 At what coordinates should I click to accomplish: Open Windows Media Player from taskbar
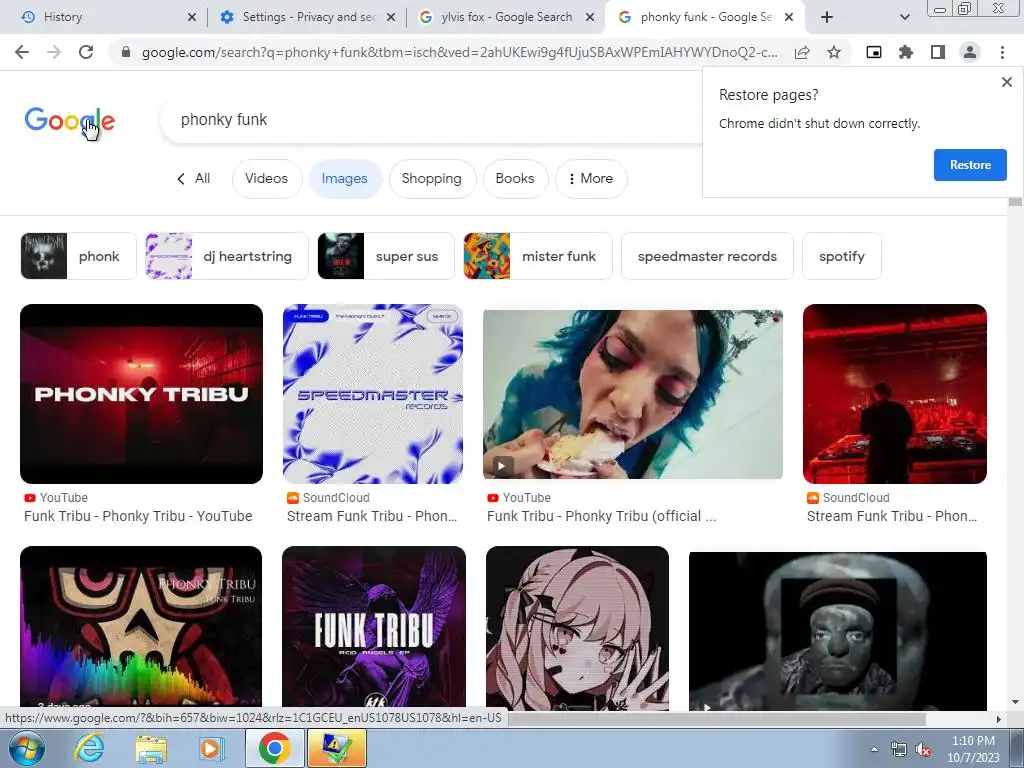coord(211,748)
